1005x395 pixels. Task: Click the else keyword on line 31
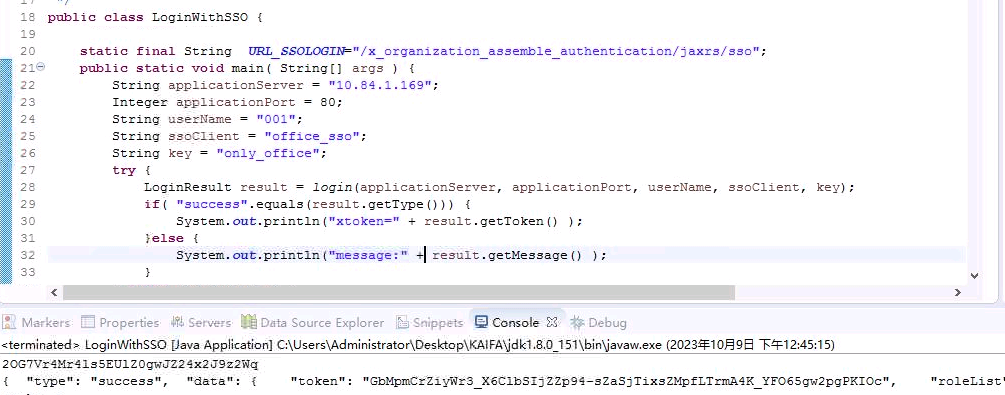[x=167, y=238]
